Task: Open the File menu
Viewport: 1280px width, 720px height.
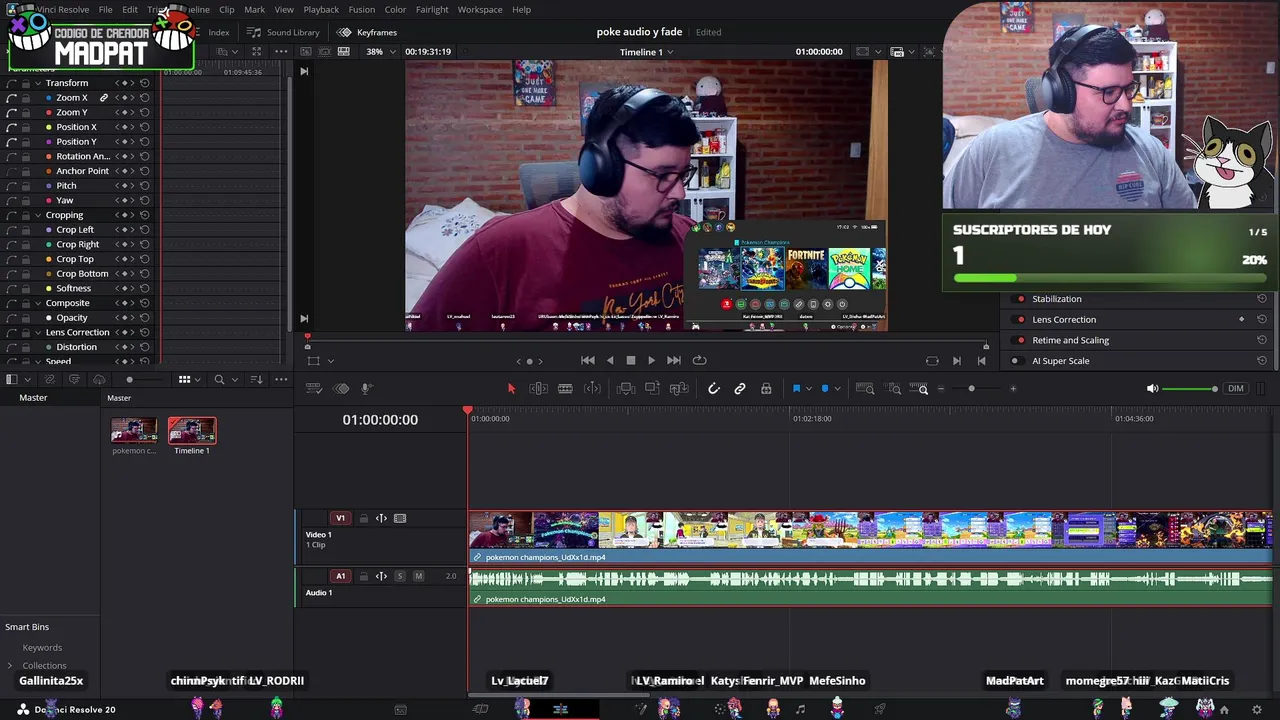Action: 105,9
